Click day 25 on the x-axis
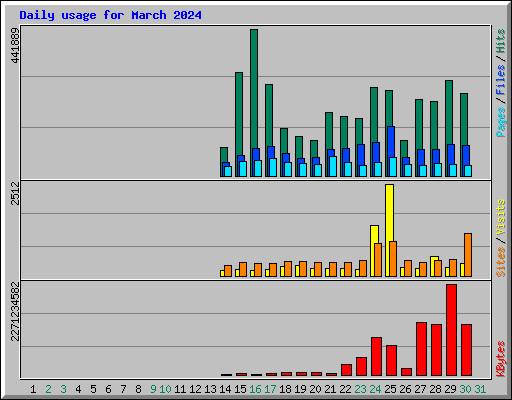The image size is (512, 400). (x=390, y=389)
